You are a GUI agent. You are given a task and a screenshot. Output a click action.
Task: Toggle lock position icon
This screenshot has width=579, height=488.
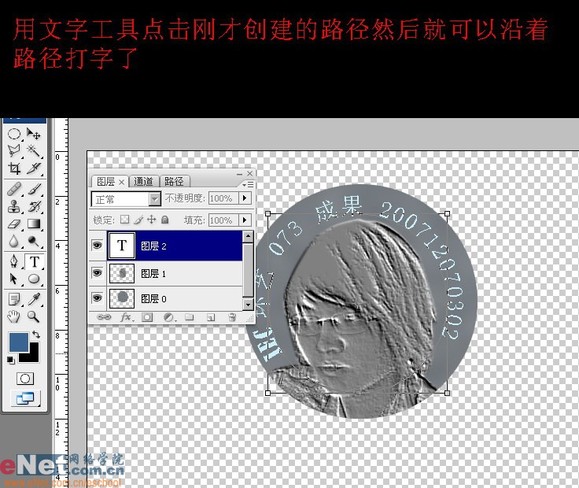point(151,220)
